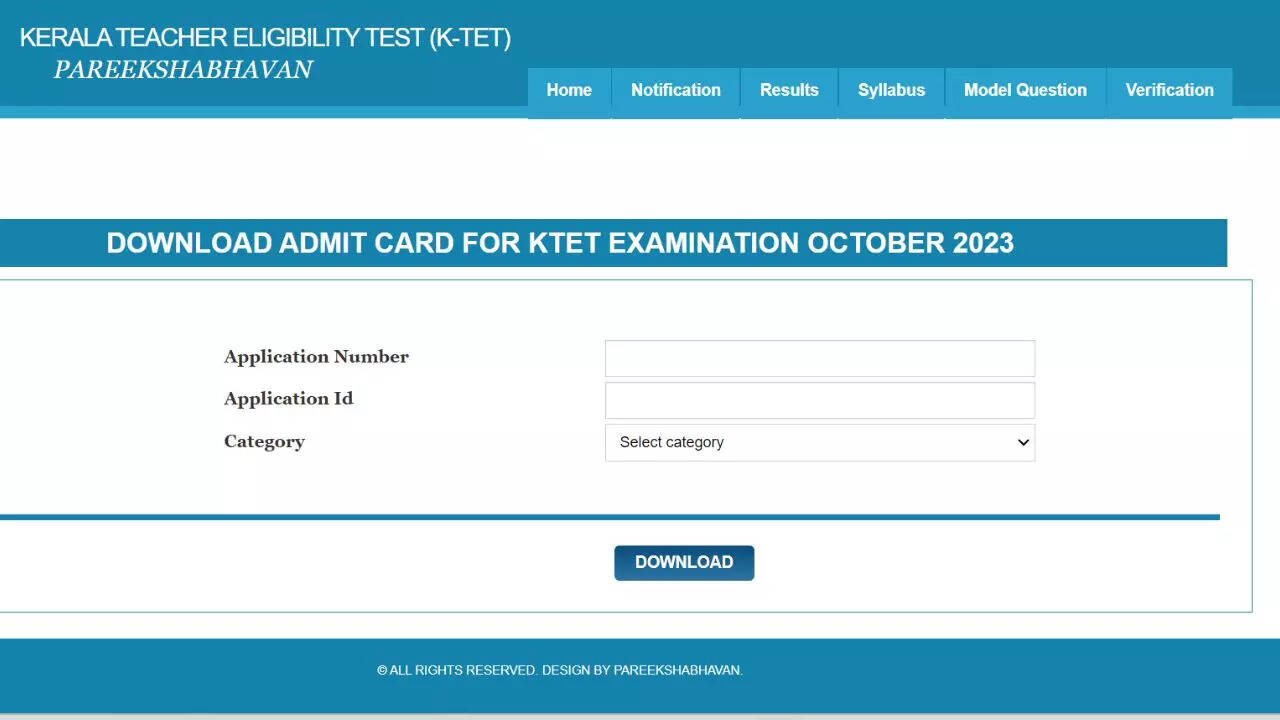Click the Kerala Teacher Eligibility Test title

pyautogui.click(x=265, y=38)
